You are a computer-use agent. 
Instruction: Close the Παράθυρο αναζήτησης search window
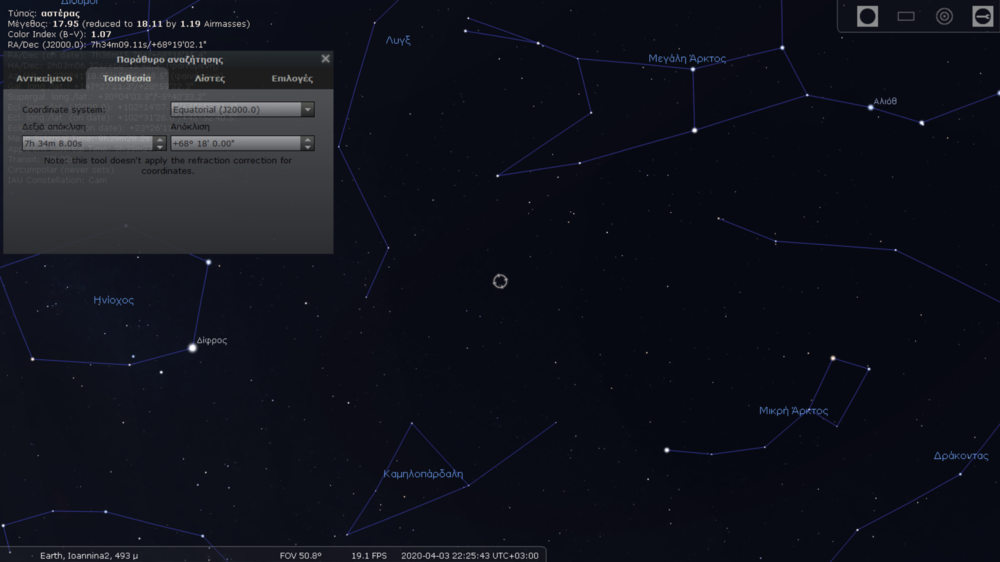tap(325, 59)
